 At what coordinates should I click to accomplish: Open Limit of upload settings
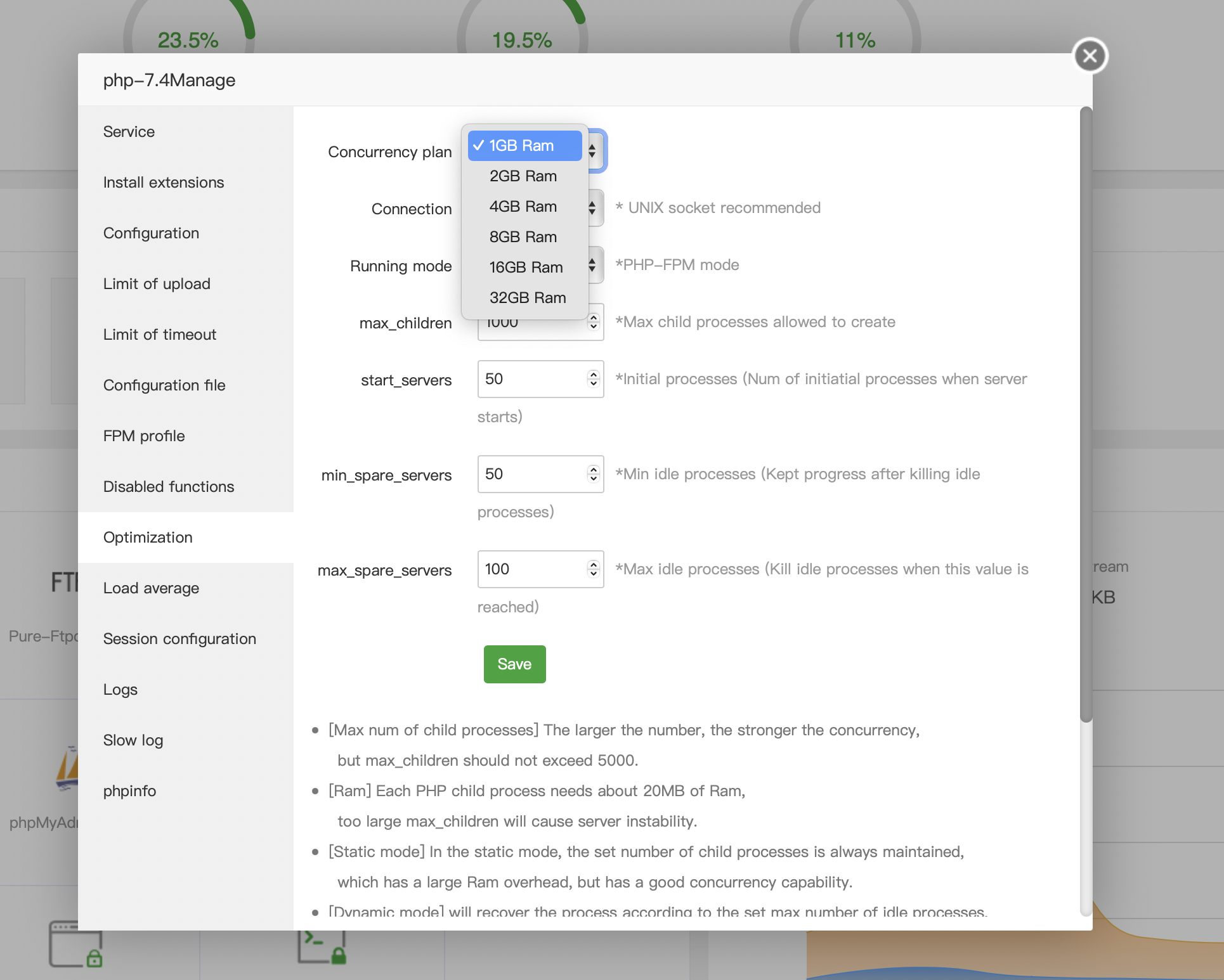186,284
